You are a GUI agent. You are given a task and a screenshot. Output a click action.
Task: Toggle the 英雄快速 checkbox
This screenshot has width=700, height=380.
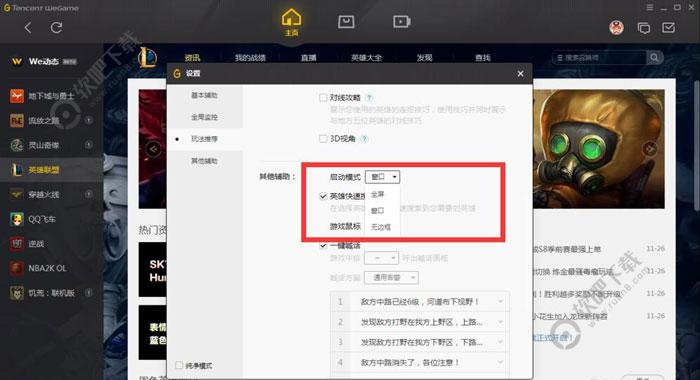323,196
